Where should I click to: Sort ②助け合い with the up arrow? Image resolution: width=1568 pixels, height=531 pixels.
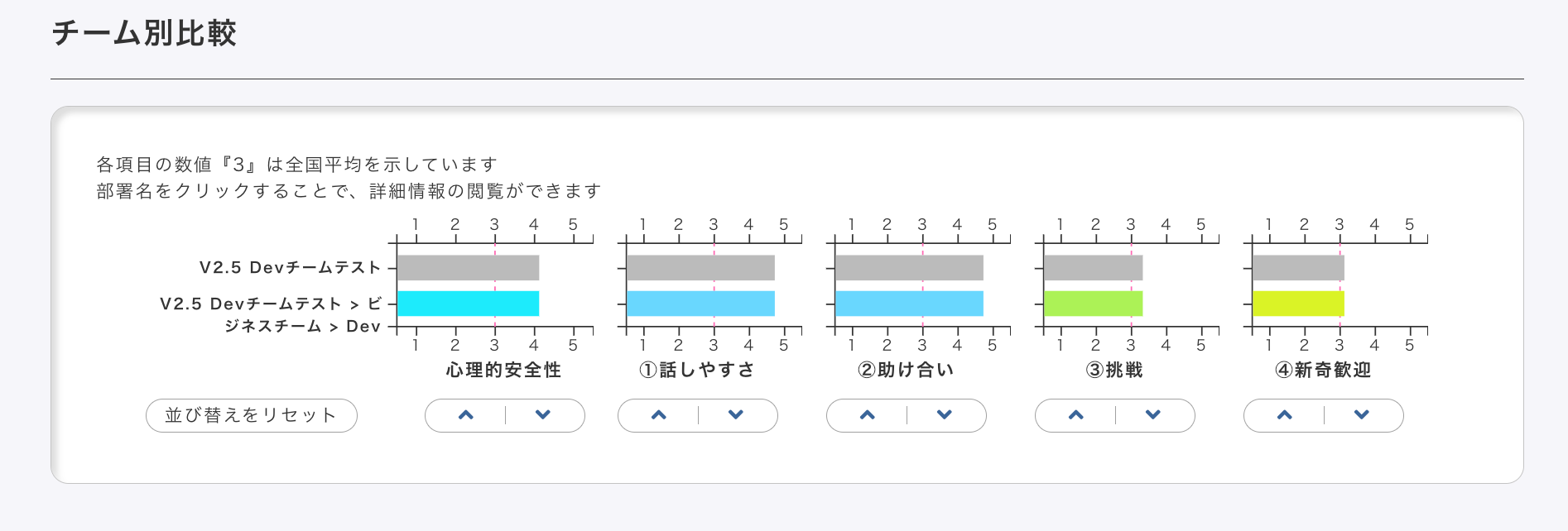tap(868, 415)
